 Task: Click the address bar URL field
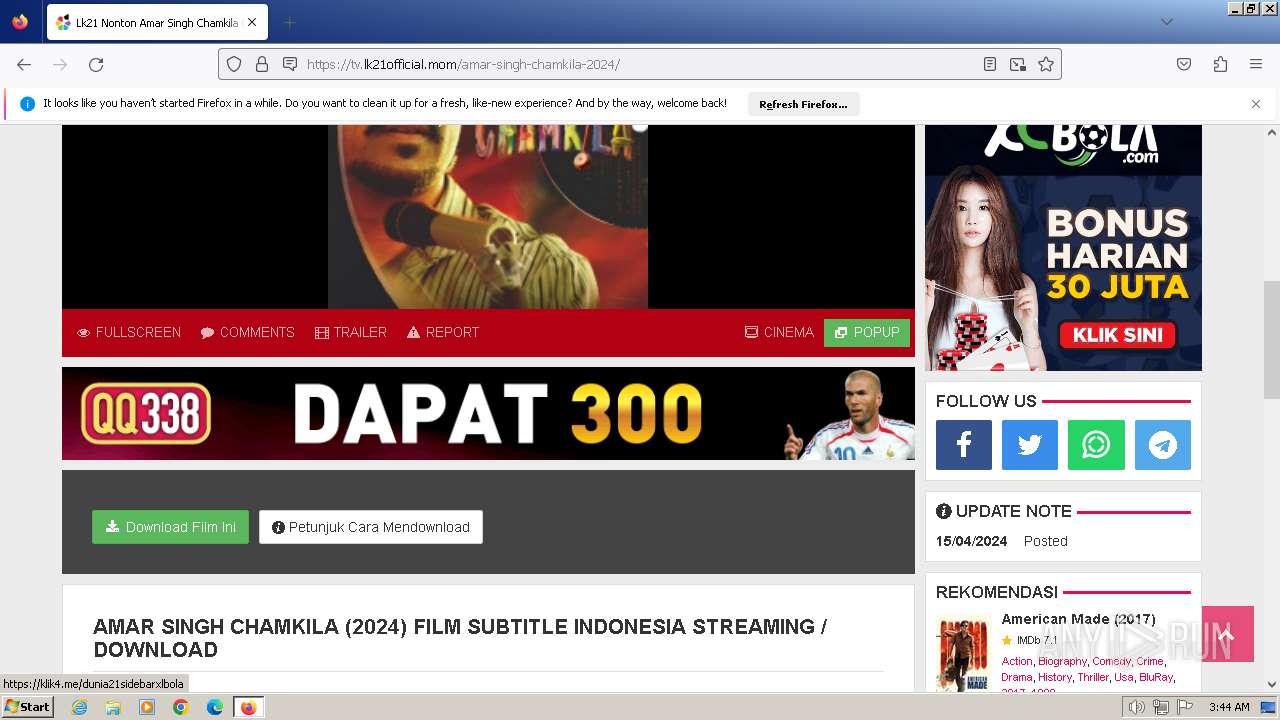[x=640, y=64]
